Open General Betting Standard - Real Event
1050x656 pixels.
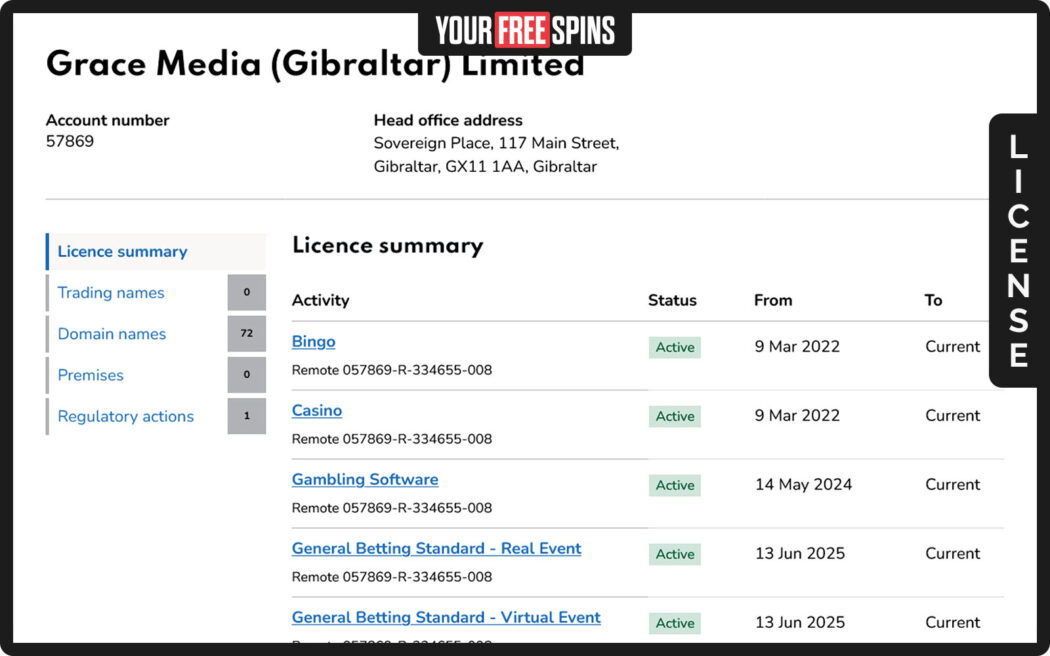click(436, 548)
